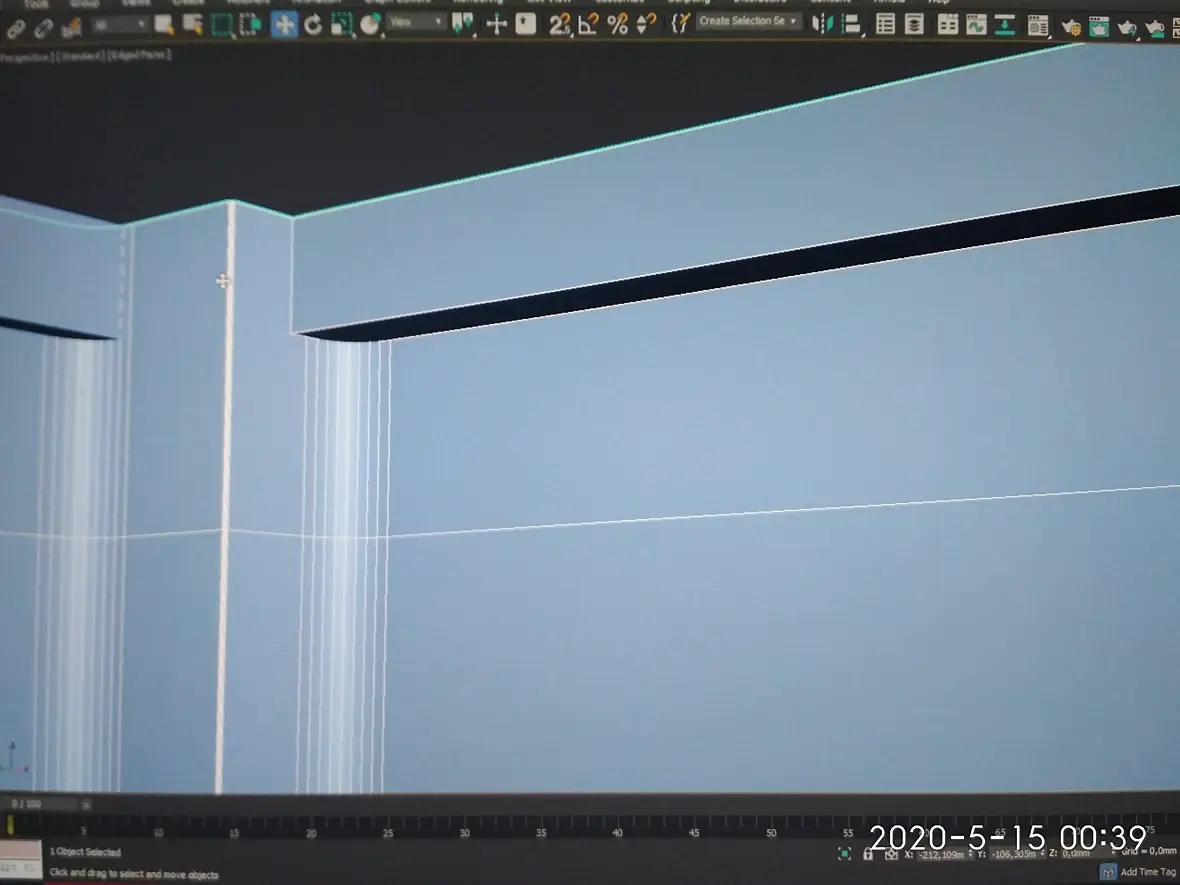Click the Render Production teapot icon
Viewport: 1180px width, 885px height.
[1127, 29]
